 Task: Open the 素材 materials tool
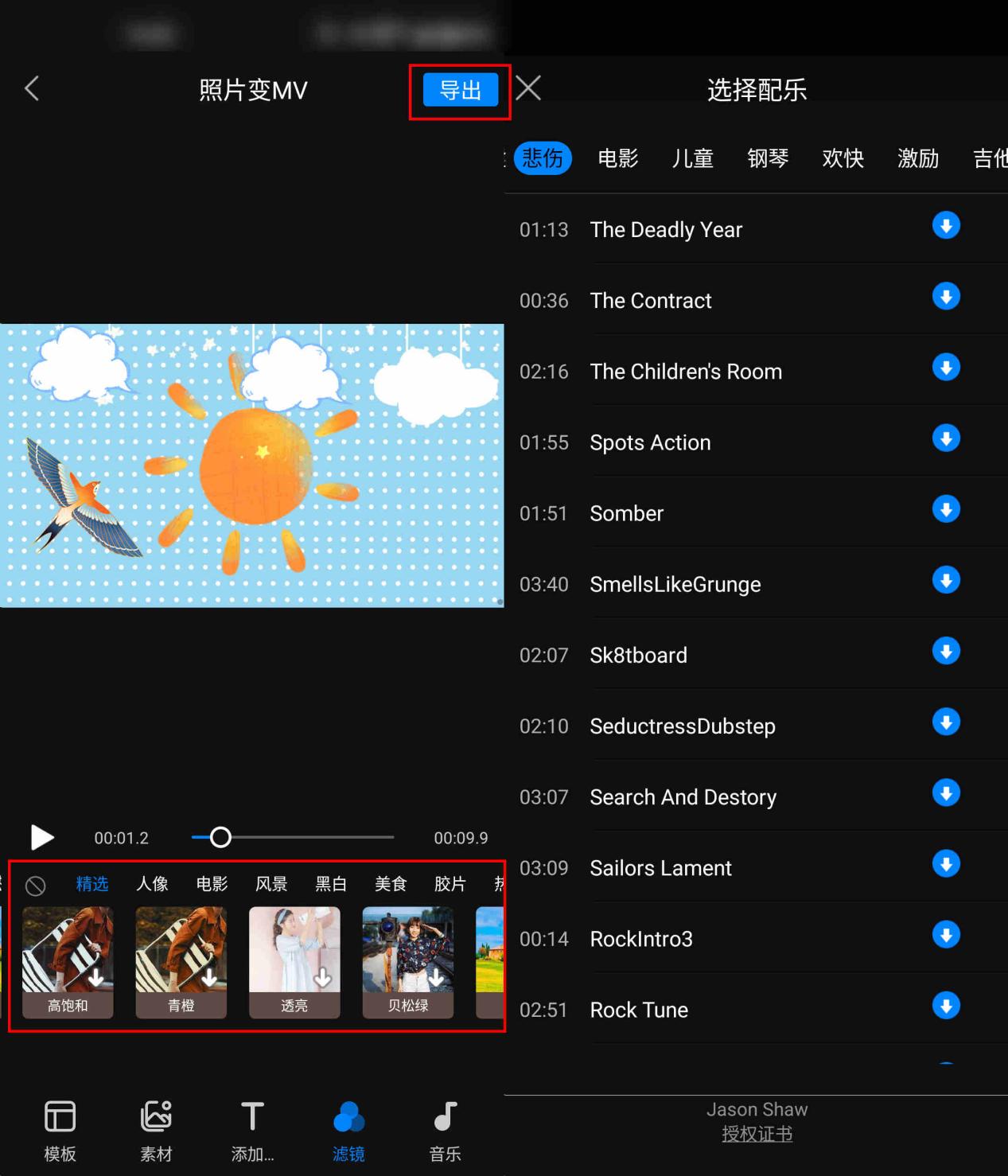156,1131
